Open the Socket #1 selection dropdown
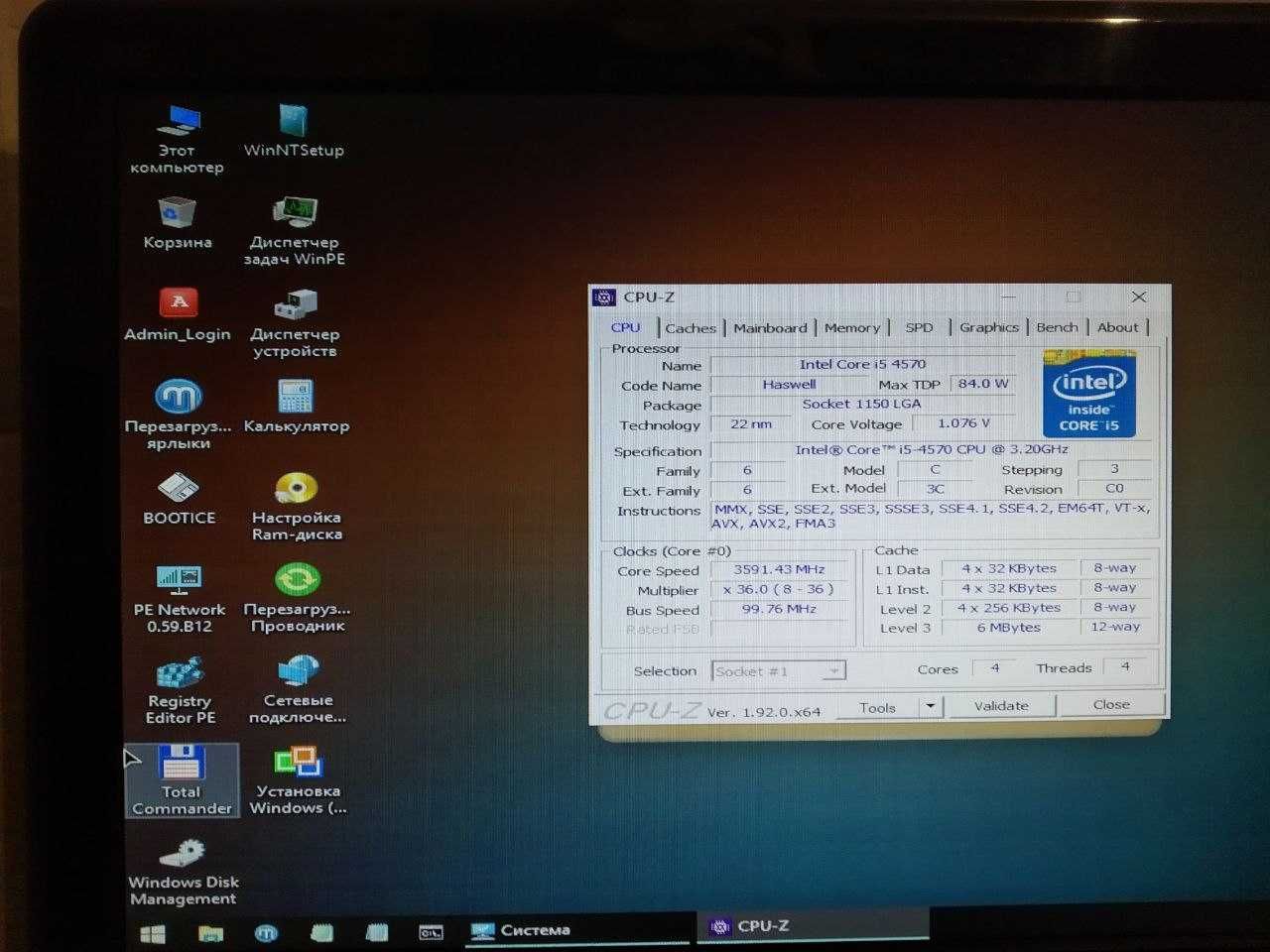The image size is (1270, 952). 779,671
